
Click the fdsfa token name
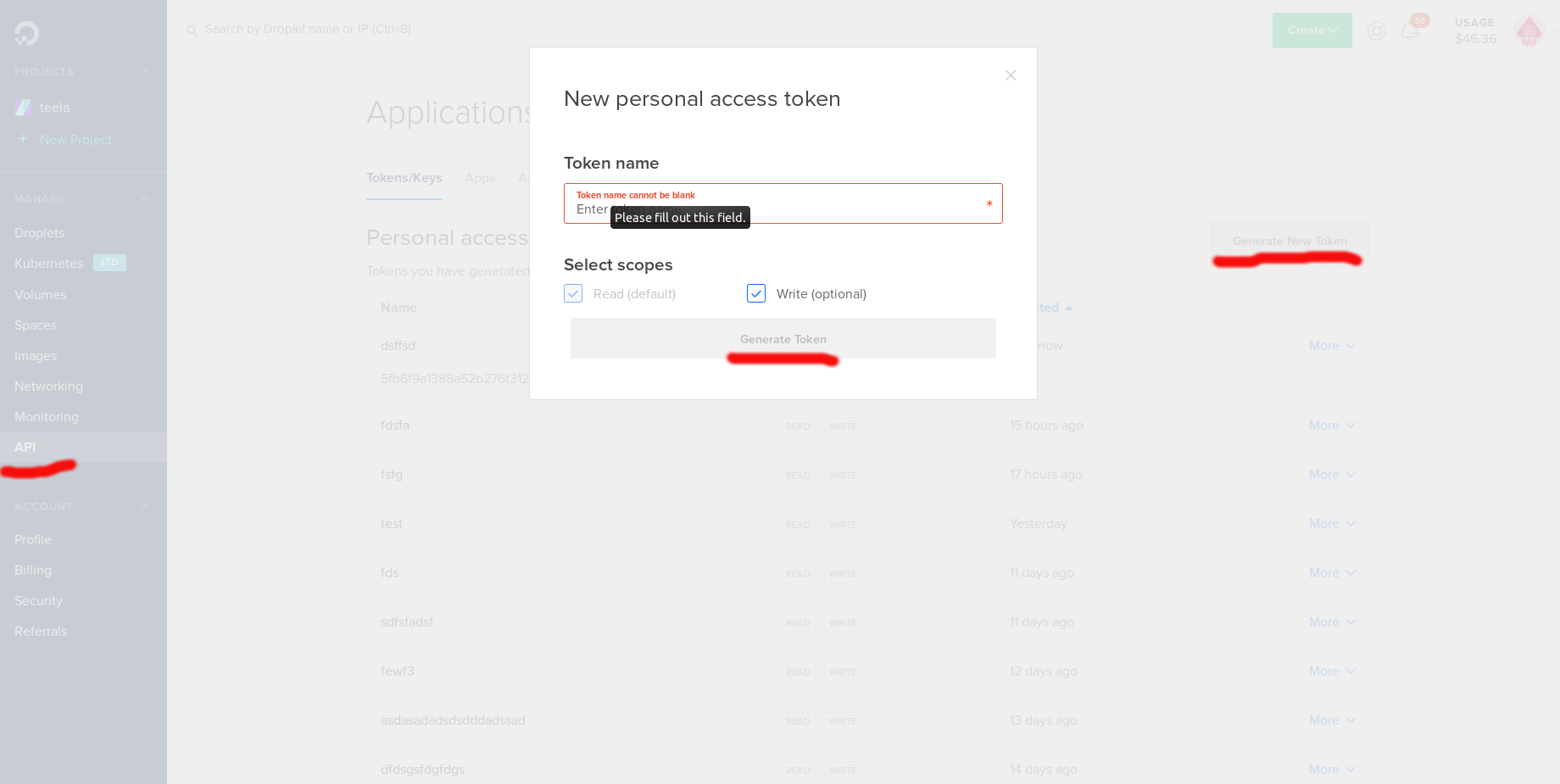[395, 425]
